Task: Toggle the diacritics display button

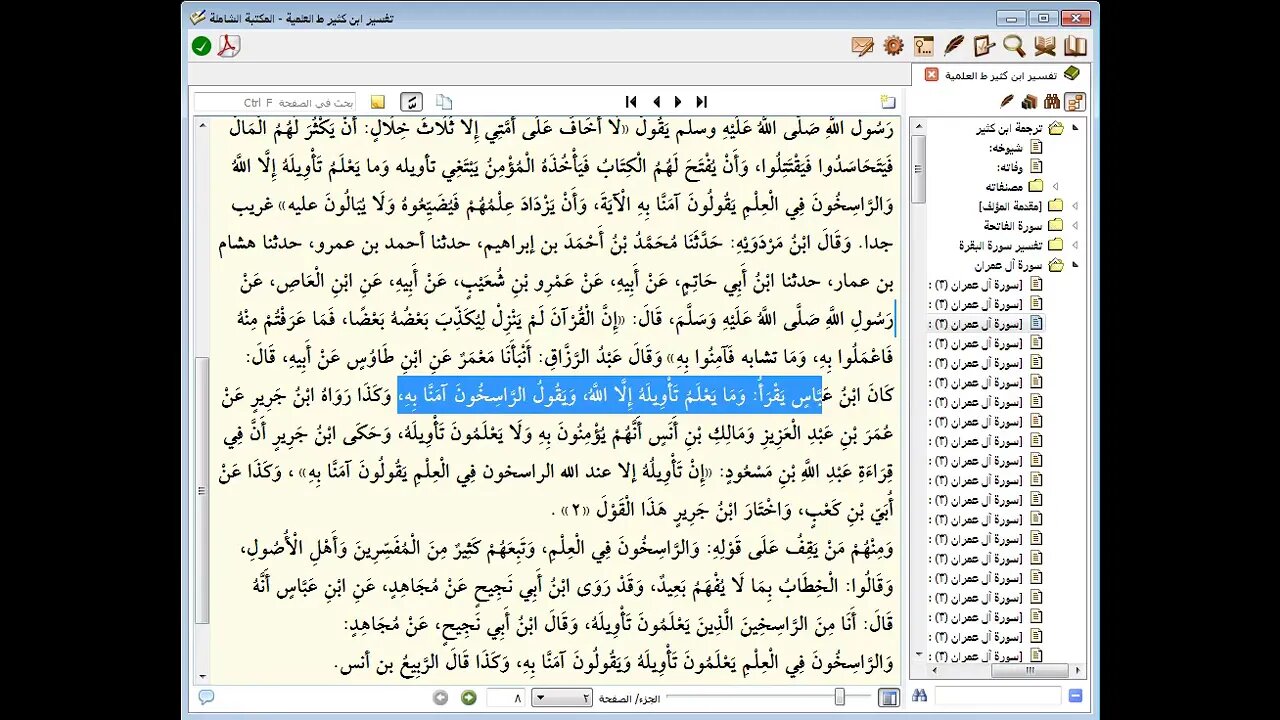Action: [x=411, y=102]
